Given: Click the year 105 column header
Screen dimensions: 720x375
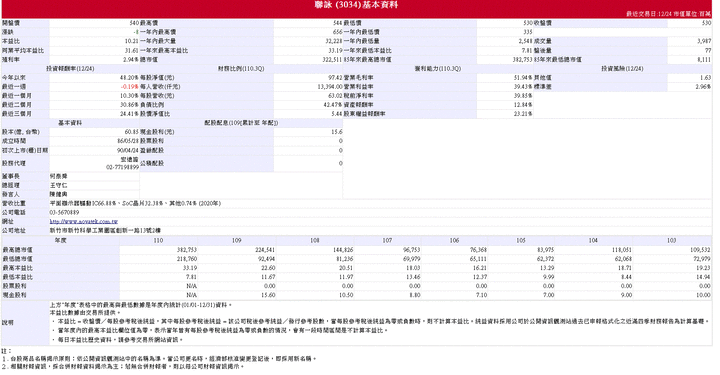Looking at the screenshot, I should coord(521,240).
